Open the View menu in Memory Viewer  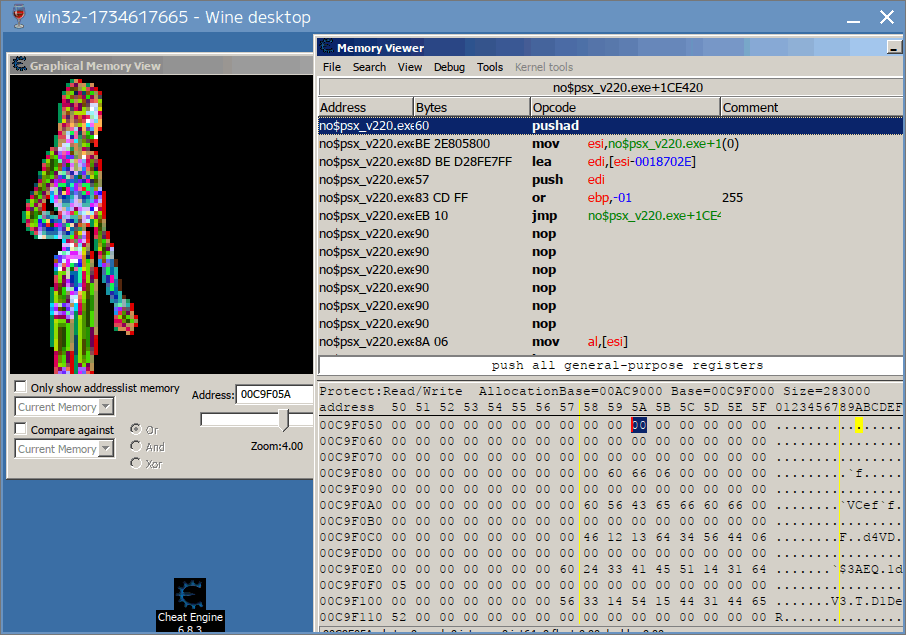410,67
